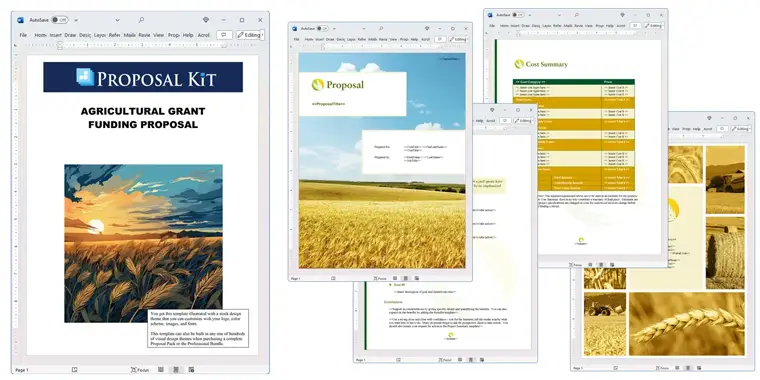Click the accessibility status icon in Agricultural Grant window

point(74,370)
